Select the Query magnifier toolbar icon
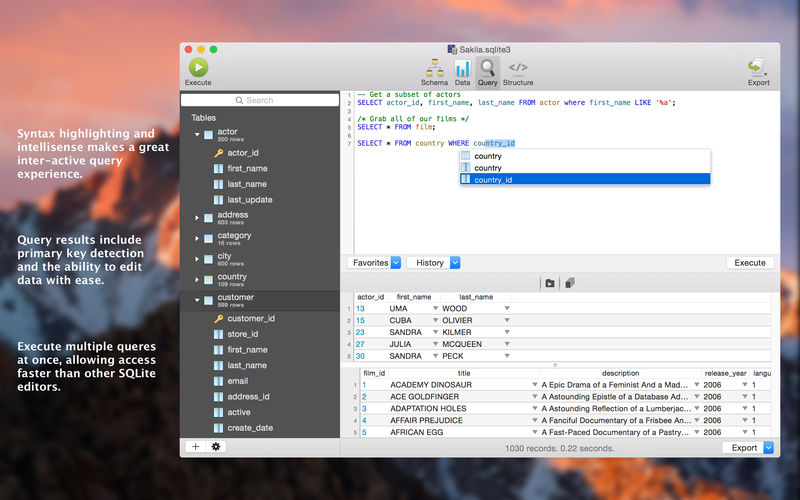Image resolution: width=800 pixels, height=500 pixels. 487,69
